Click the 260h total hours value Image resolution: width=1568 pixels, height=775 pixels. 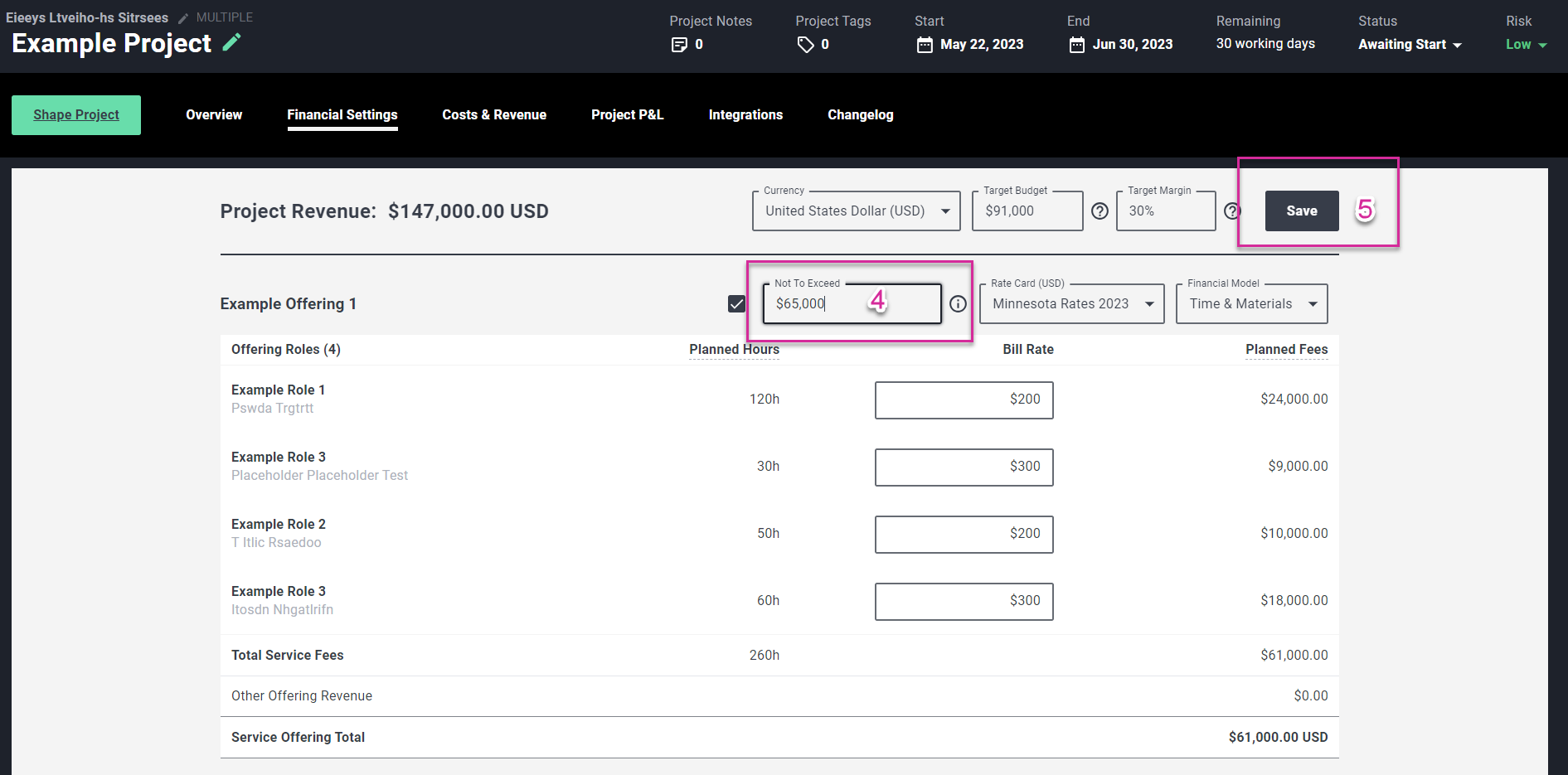[765, 655]
